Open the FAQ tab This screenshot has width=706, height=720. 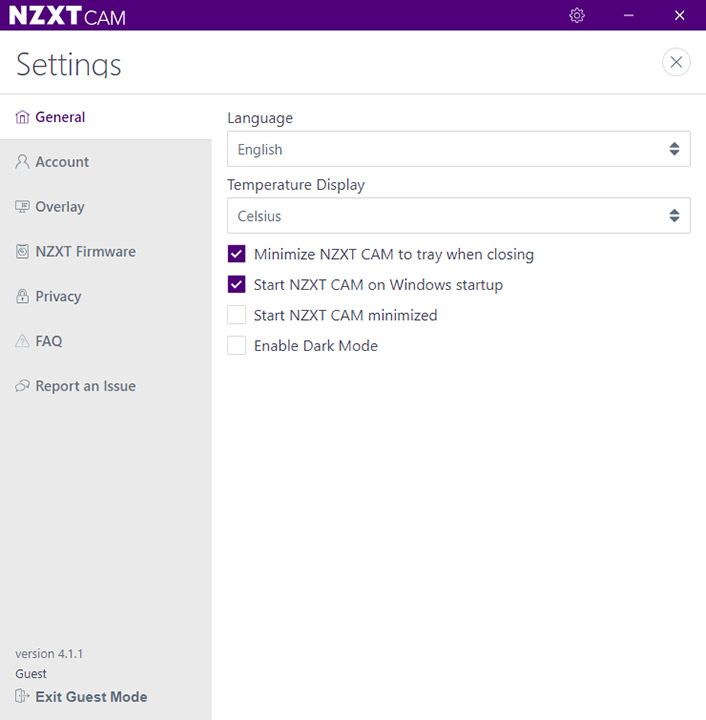[106, 341]
